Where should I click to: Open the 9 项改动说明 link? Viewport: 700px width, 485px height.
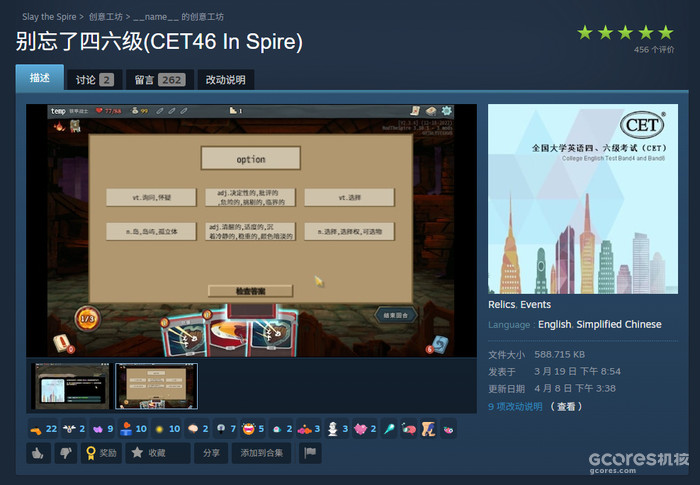pos(515,406)
